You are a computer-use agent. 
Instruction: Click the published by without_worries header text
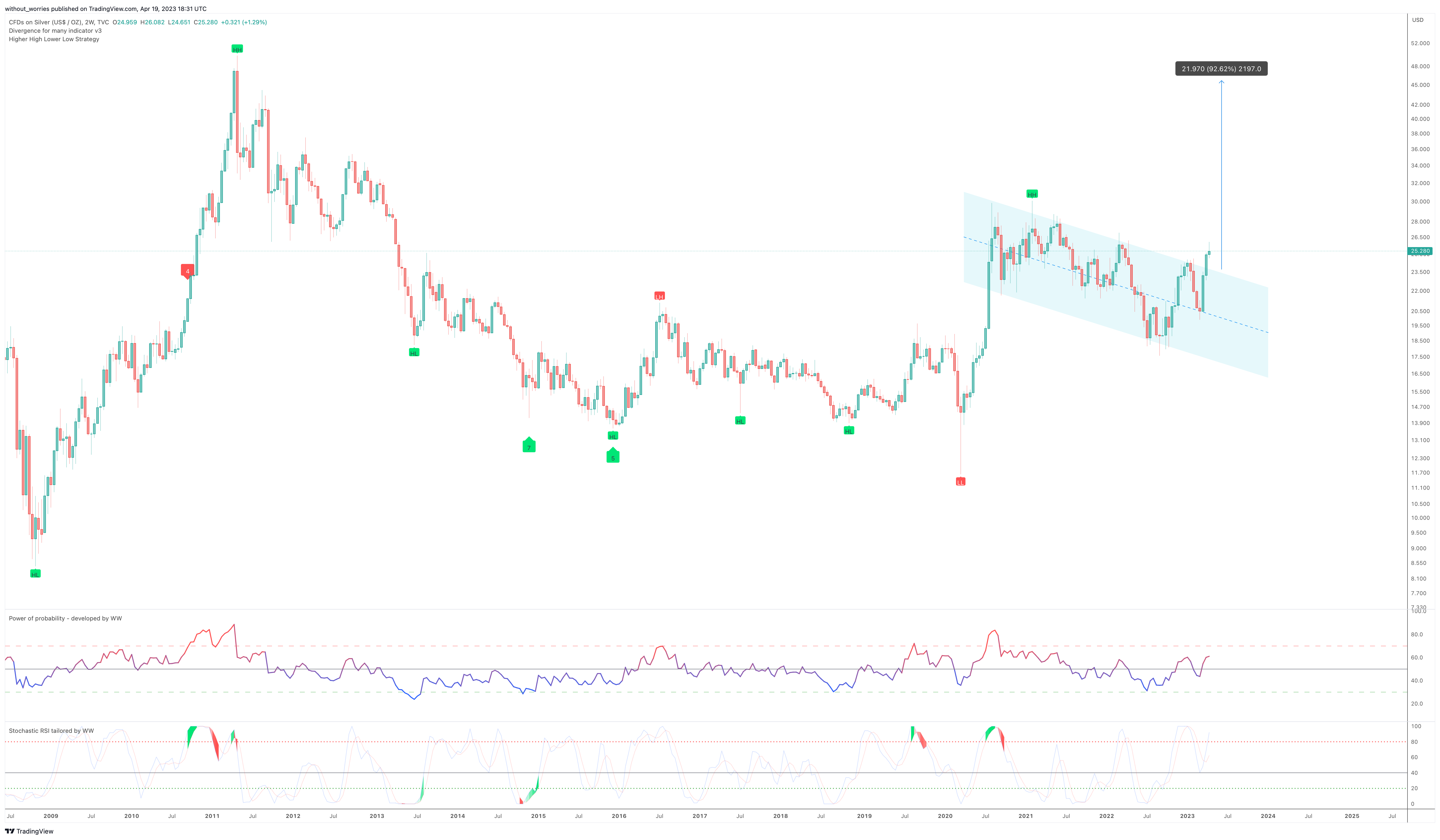coord(106,9)
